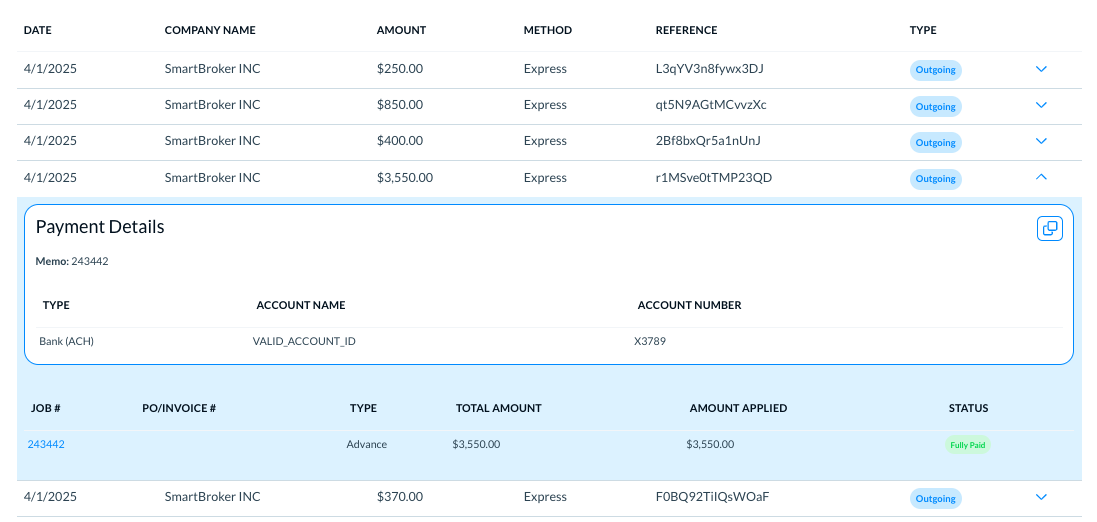Collapse the $3,550.00 payment row

click(1041, 177)
